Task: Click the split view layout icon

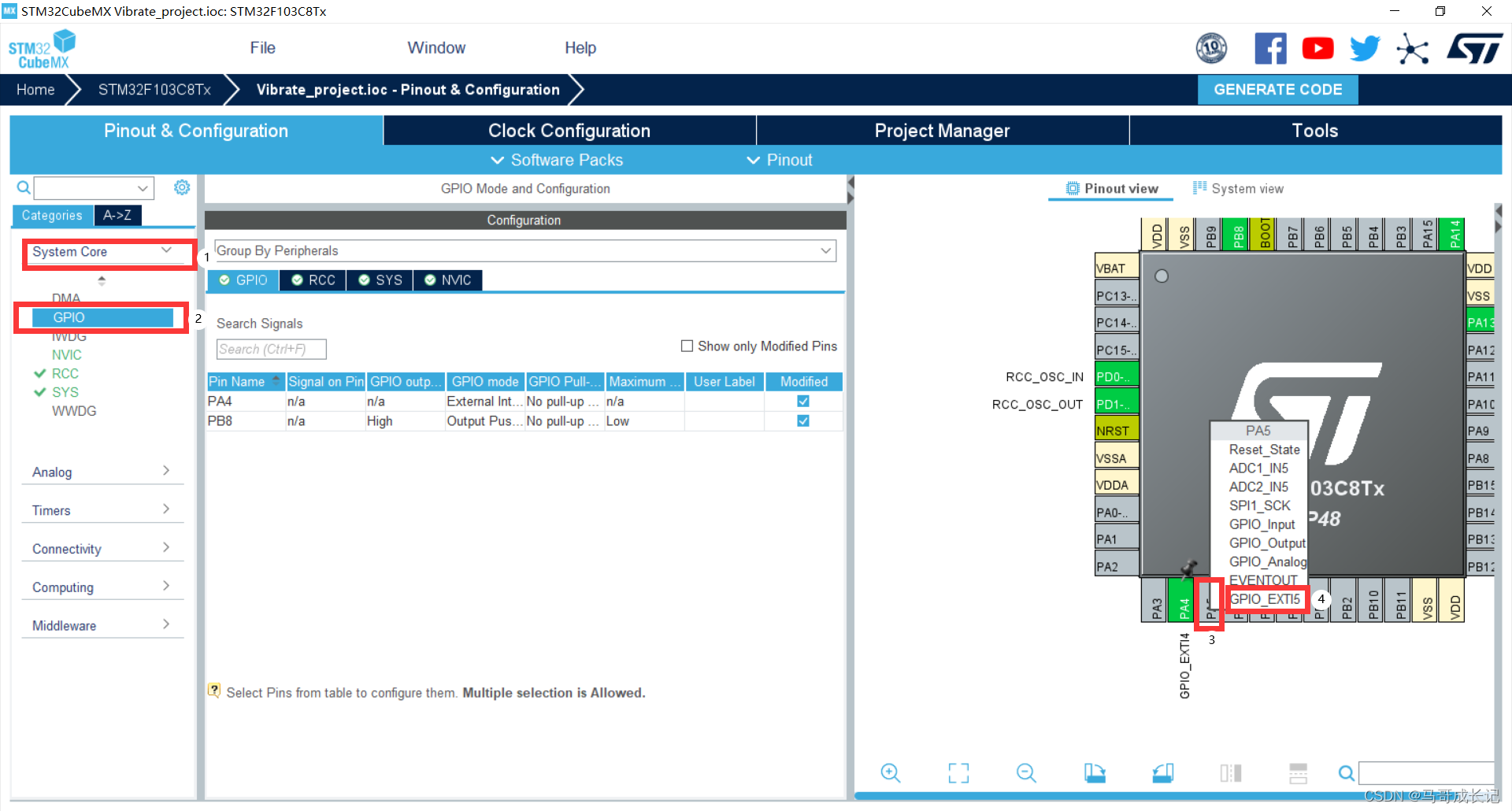Action: pos(1230,773)
